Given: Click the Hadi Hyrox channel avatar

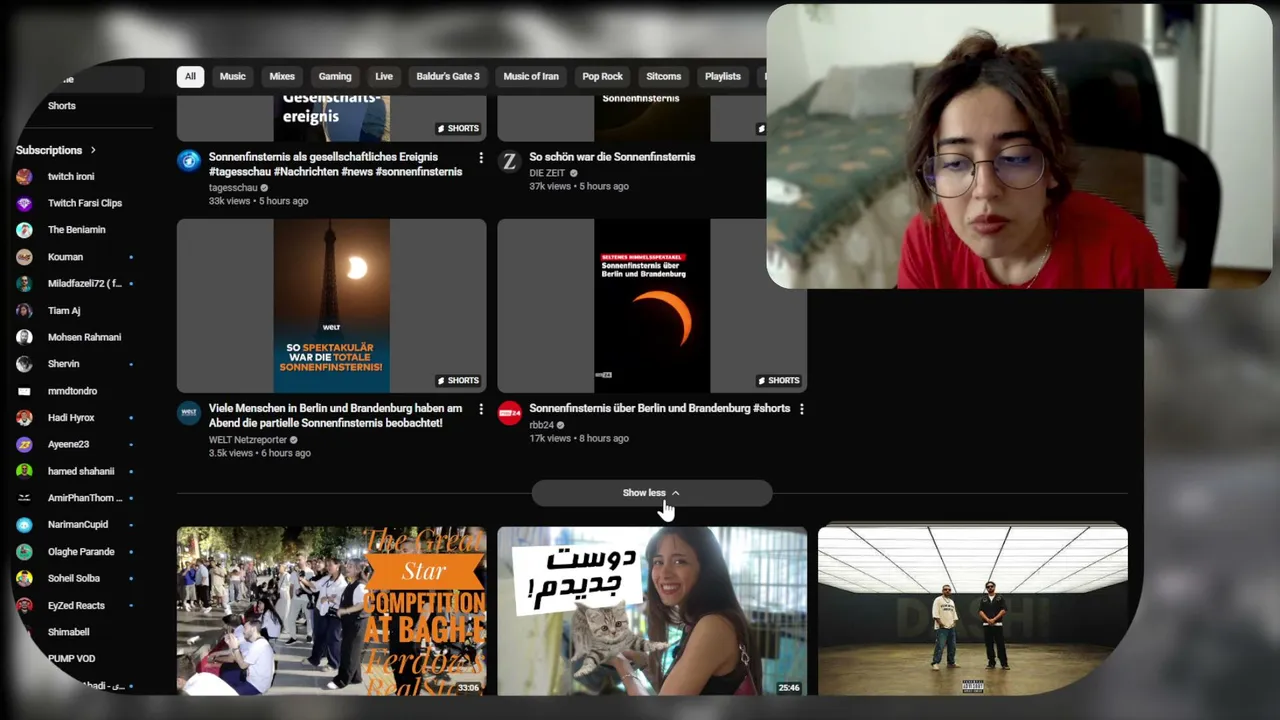Looking at the screenshot, I should (24, 418).
